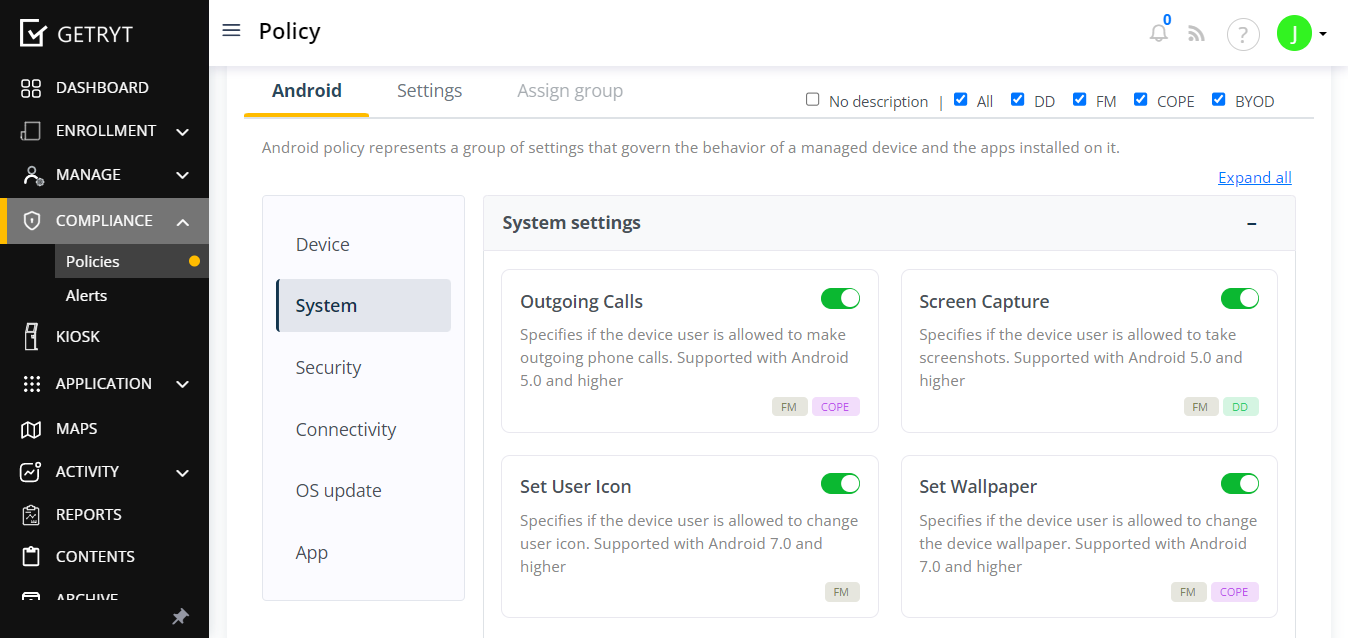The width and height of the screenshot is (1348, 638).
Task: Pin the sidebar with the pin icon
Action: tap(180, 616)
